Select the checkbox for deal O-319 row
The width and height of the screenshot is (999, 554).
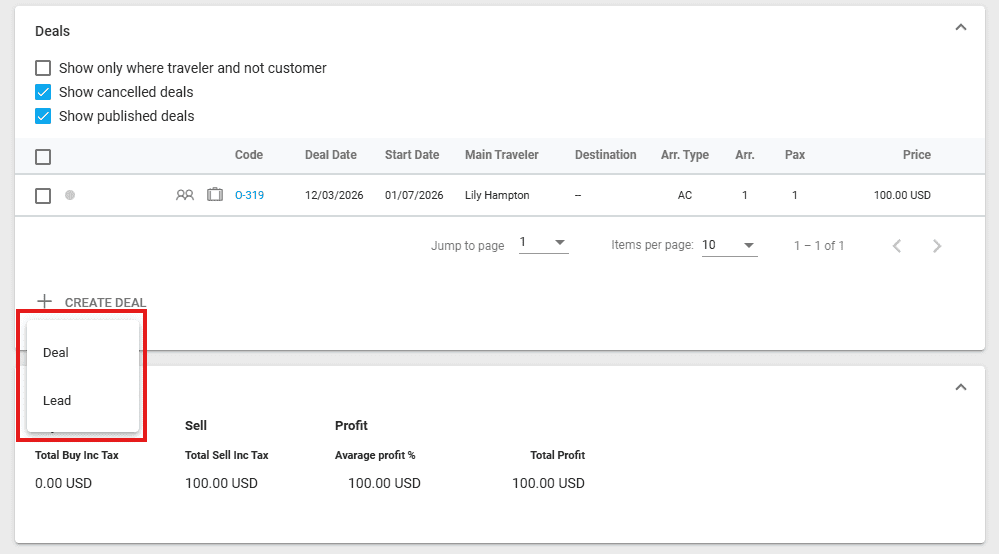click(43, 196)
